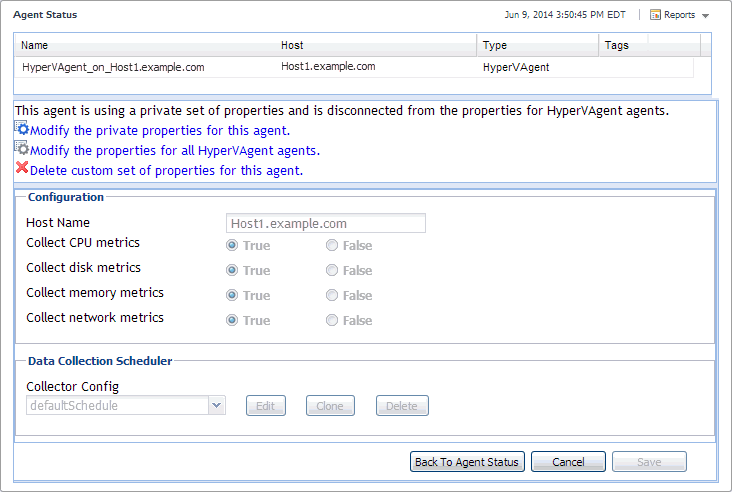This screenshot has height=492, width=732.
Task: Select False for Collect disk metrics
Action: (332, 270)
